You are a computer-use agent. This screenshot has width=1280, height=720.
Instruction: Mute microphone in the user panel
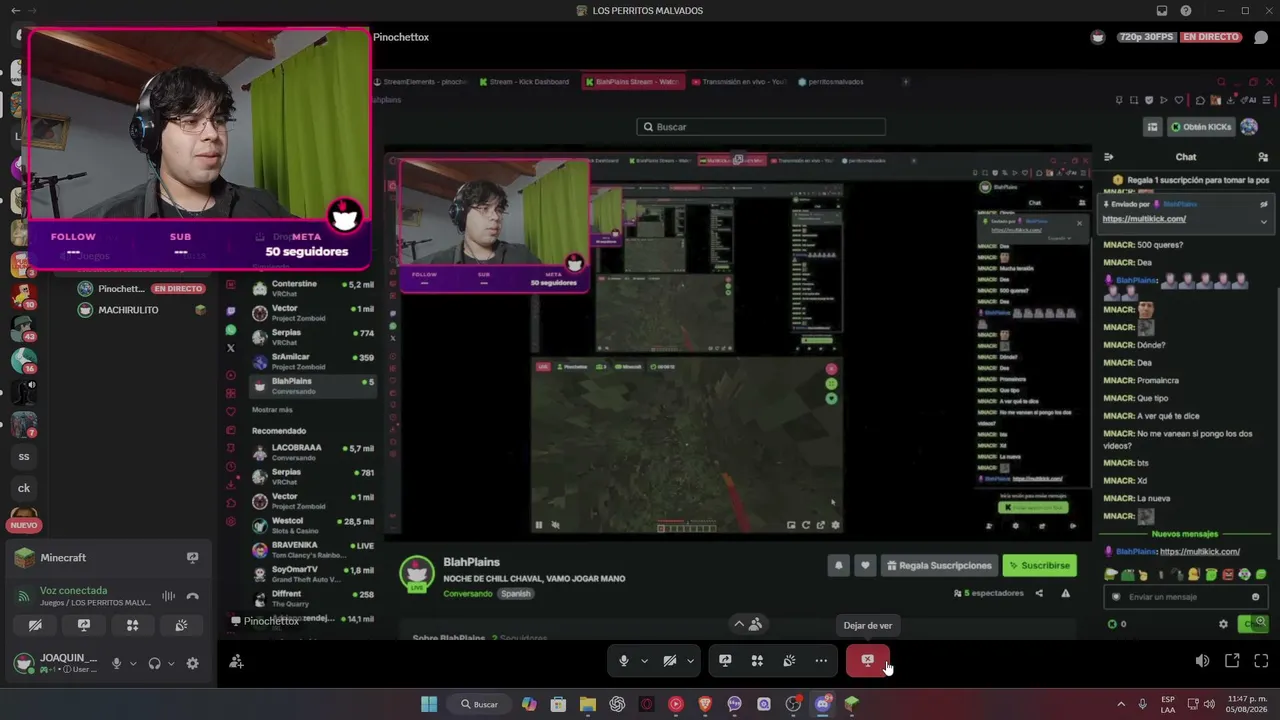coord(117,663)
